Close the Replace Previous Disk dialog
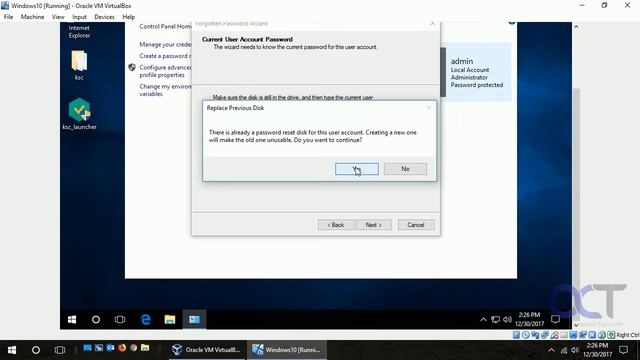Viewport: 640px width, 360px height. click(429, 108)
